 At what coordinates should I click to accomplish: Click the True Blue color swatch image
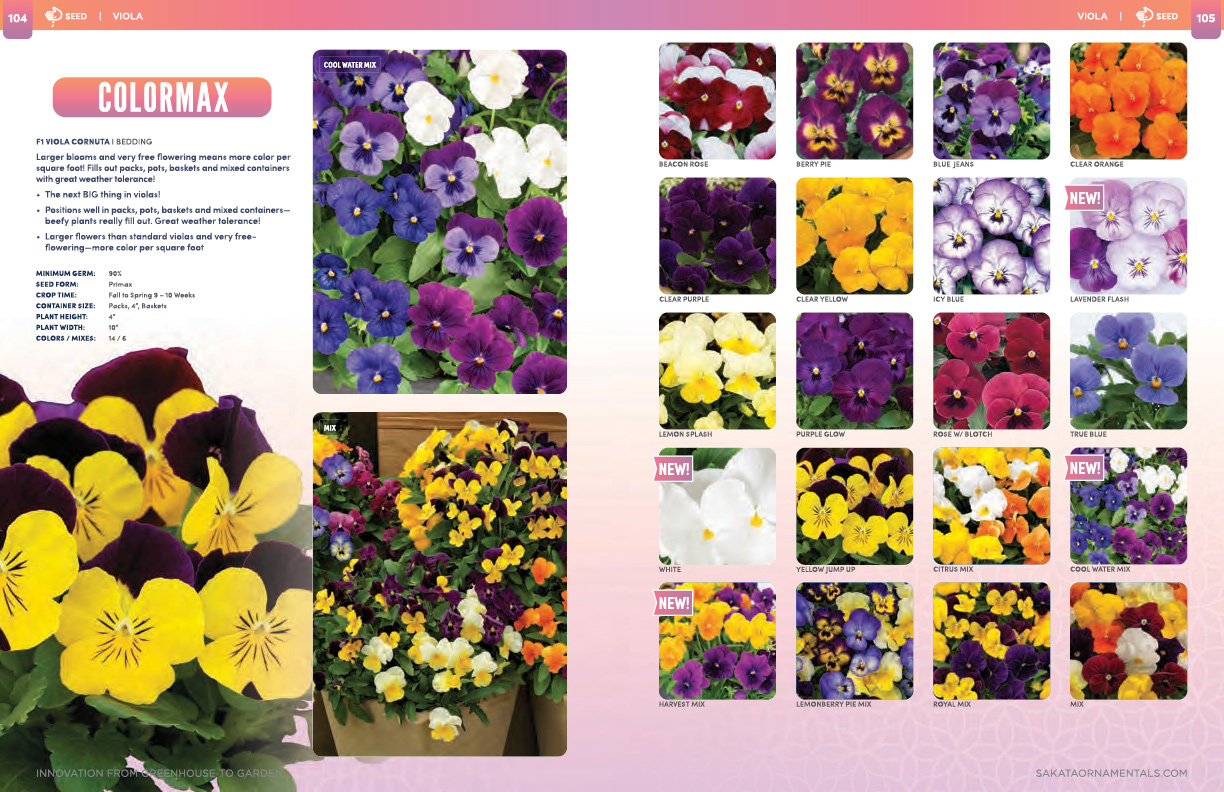[1128, 371]
